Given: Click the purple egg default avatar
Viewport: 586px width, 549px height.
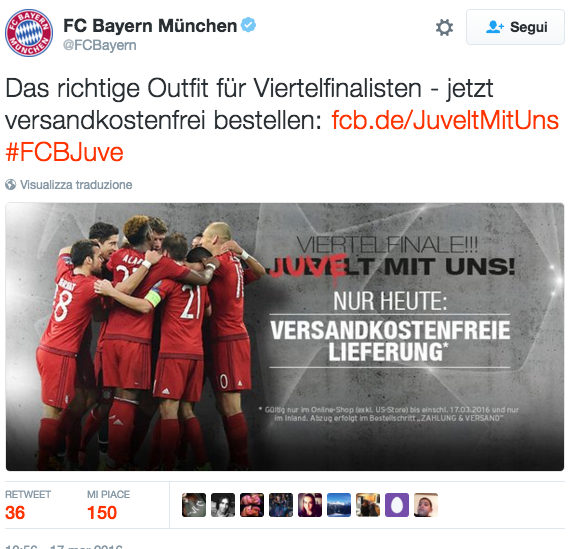Looking at the screenshot, I should [397, 505].
